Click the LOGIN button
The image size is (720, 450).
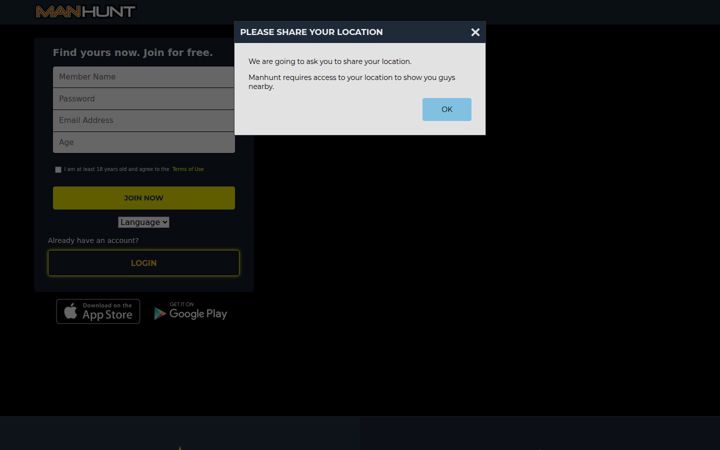tap(144, 263)
